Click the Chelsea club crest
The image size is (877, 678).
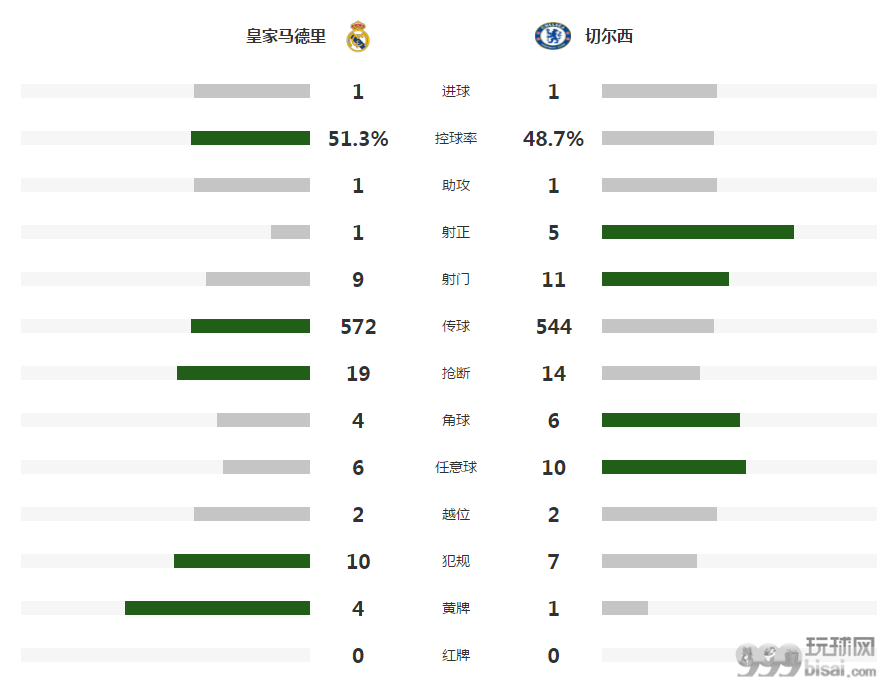click(x=553, y=36)
